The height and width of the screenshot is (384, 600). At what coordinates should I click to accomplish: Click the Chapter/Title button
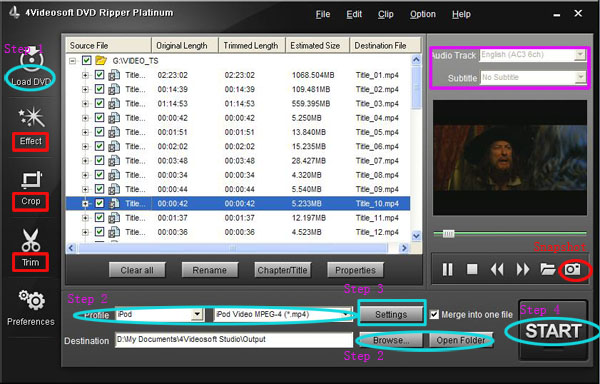coord(282,270)
